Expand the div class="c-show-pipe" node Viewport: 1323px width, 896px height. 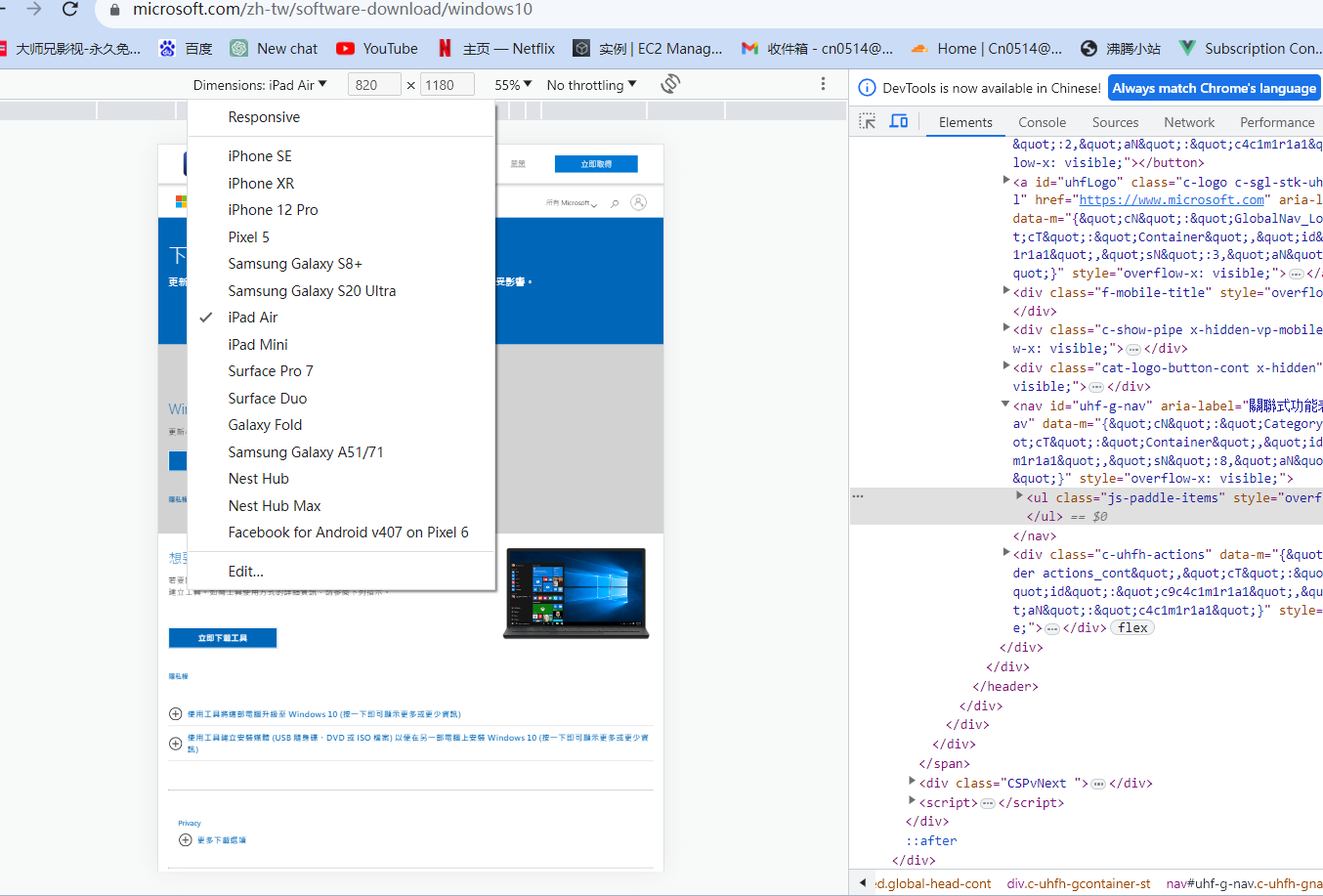pos(1006,327)
